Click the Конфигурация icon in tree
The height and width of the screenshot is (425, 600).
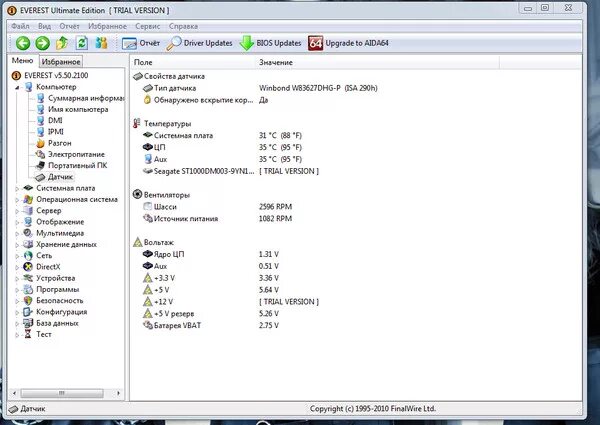point(28,312)
